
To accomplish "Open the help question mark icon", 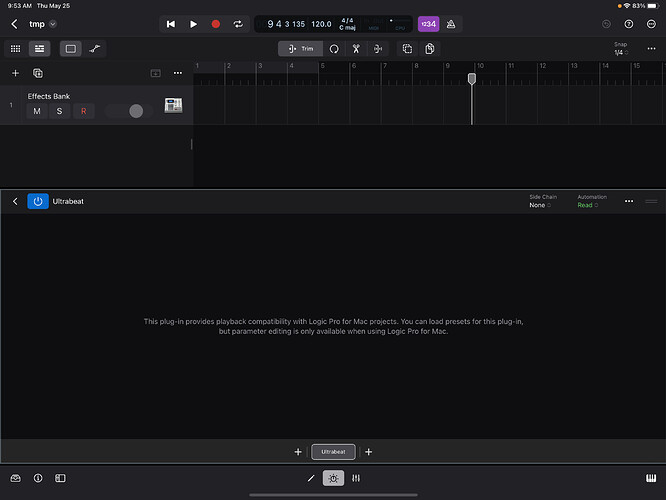I will (629, 24).
